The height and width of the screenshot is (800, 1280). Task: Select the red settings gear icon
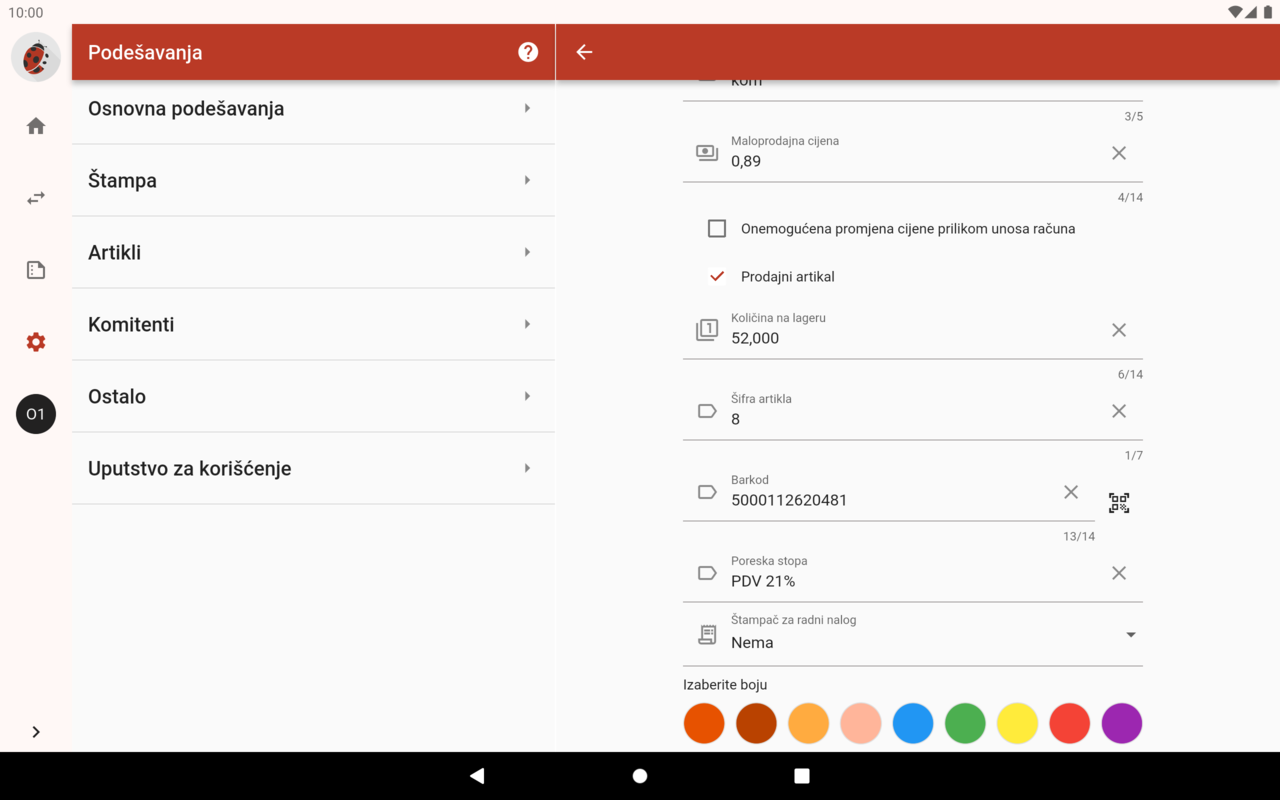[36, 342]
